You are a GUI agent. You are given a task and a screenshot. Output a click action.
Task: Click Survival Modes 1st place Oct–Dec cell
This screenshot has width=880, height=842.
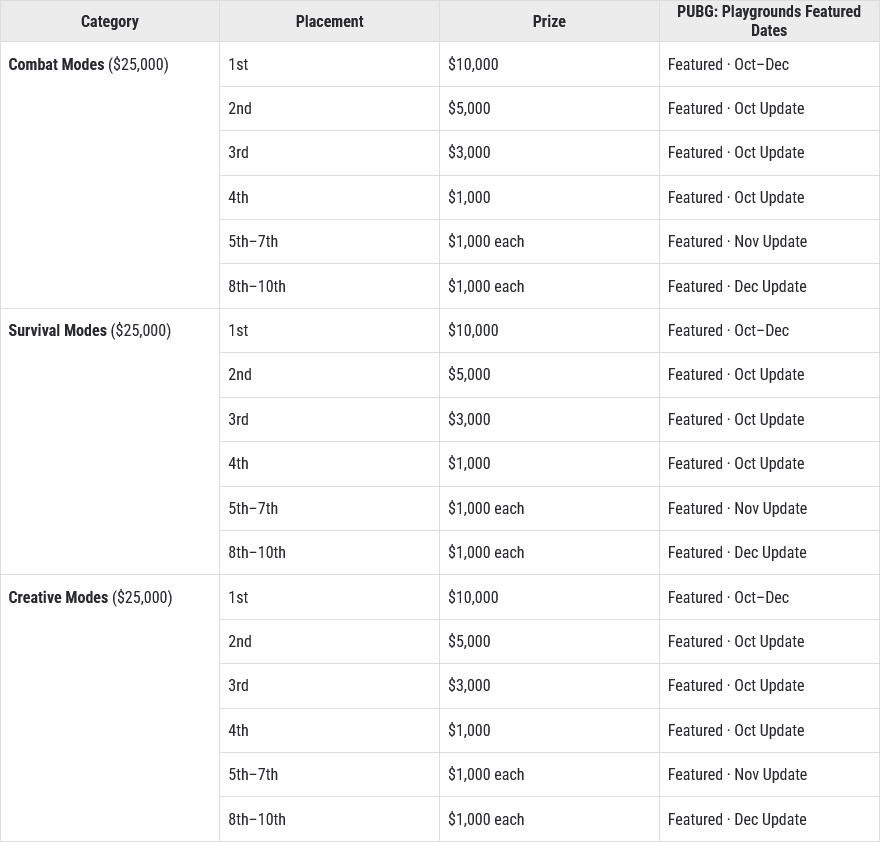coord(769,331)
